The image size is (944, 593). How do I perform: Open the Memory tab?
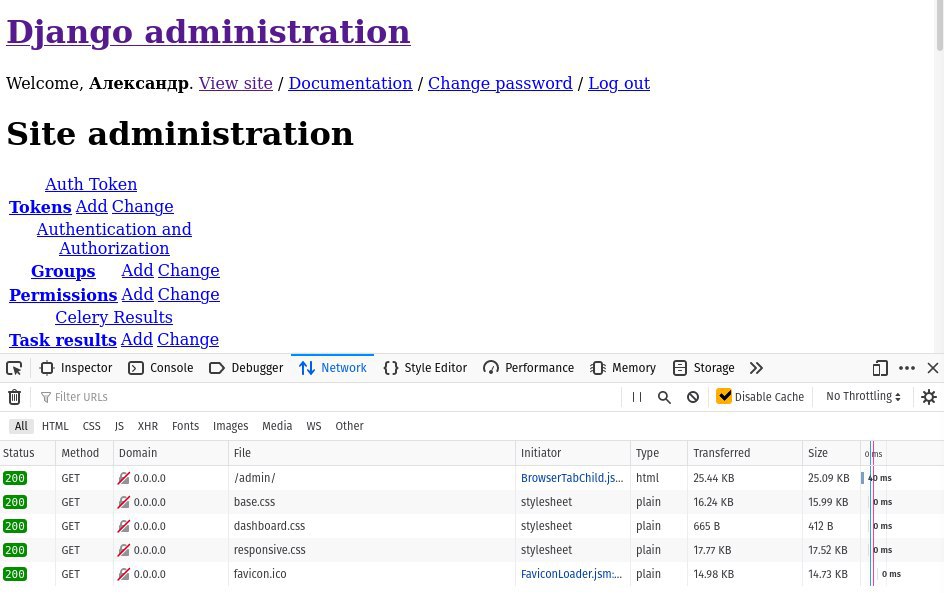click(623, 368)
